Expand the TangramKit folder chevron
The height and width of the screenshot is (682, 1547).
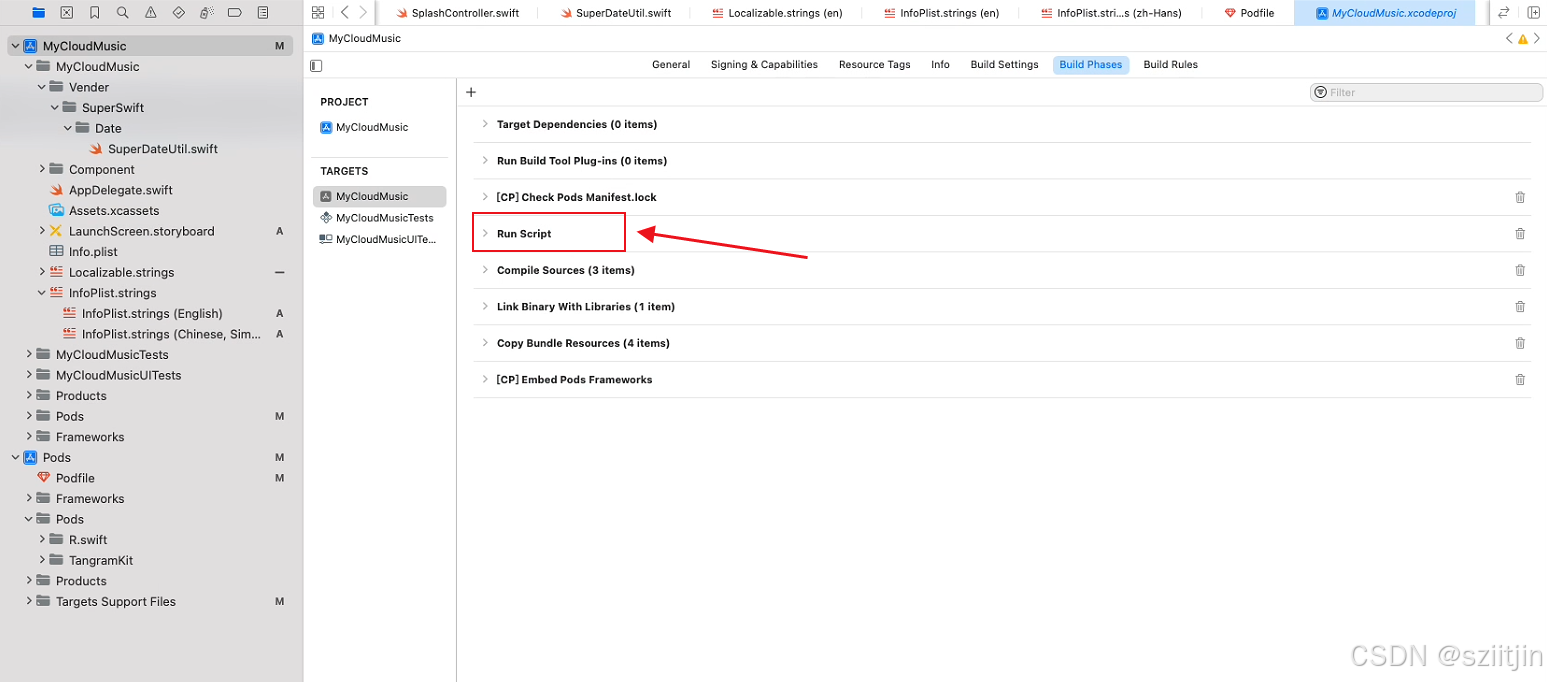[42, 560]
